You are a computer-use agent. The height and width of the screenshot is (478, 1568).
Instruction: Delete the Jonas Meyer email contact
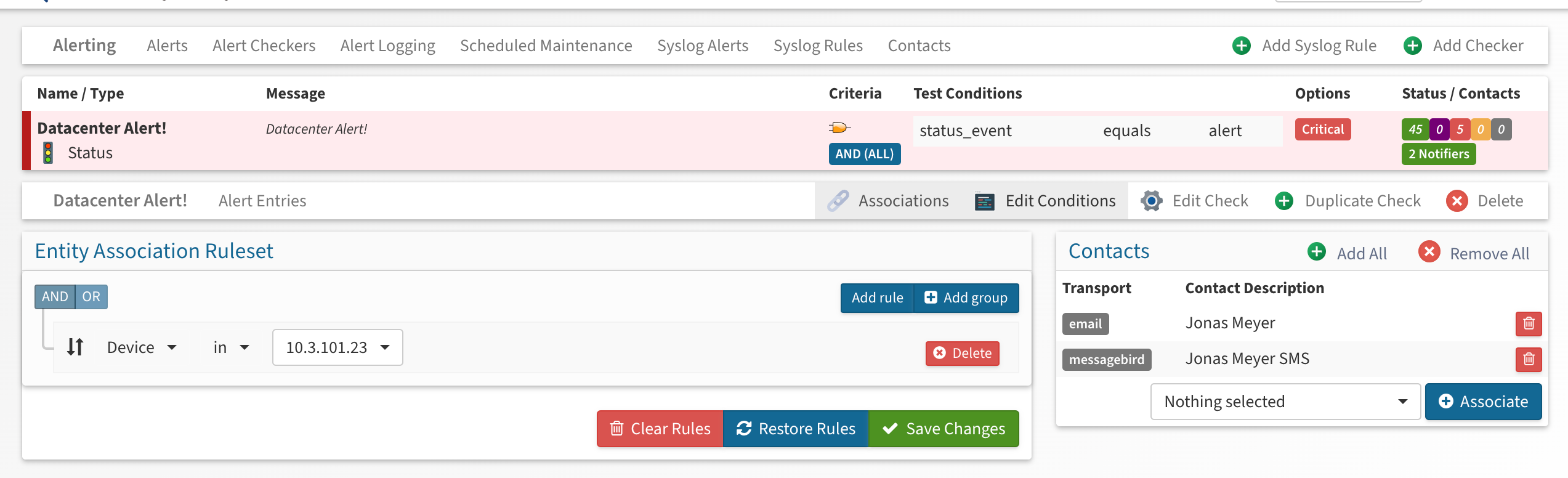[1528, 323]
